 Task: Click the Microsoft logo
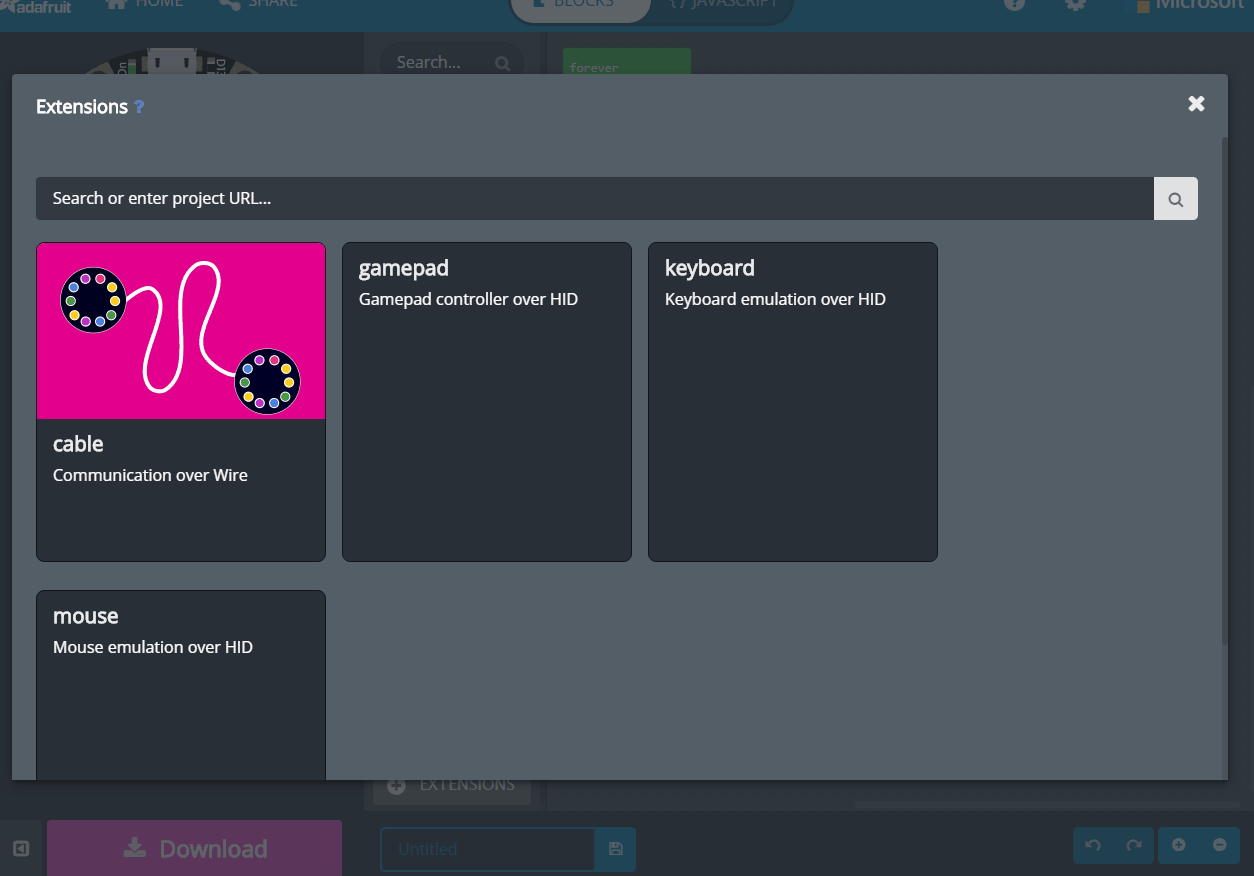pos(1190,5)
